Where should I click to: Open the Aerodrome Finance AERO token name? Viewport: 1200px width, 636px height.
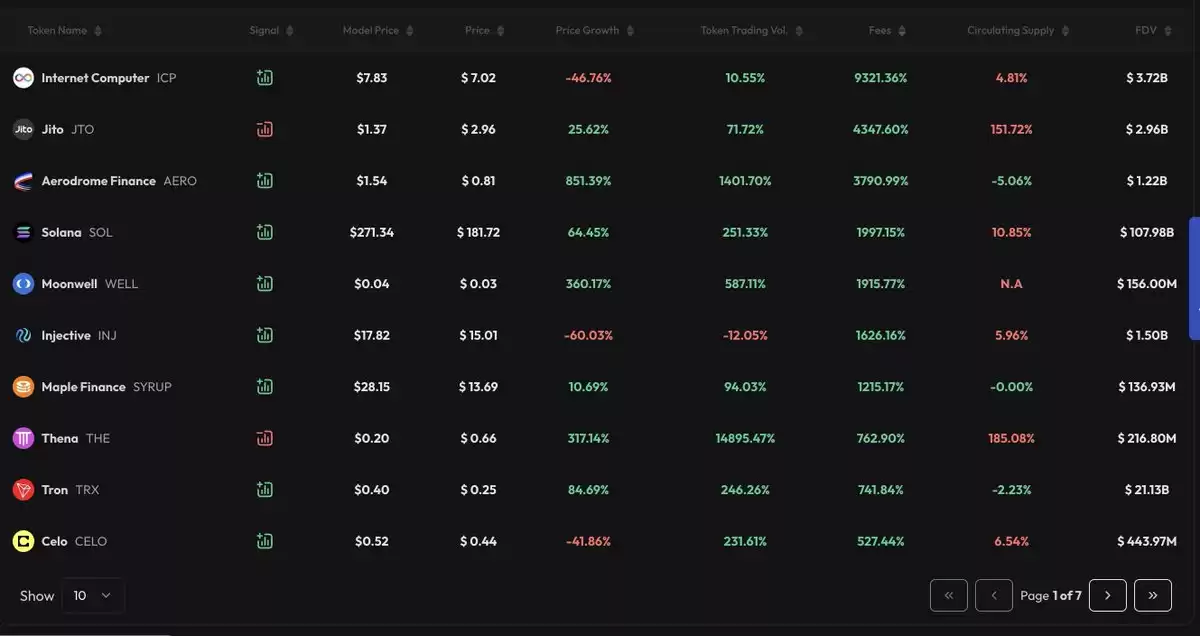[x=119, y=181]
